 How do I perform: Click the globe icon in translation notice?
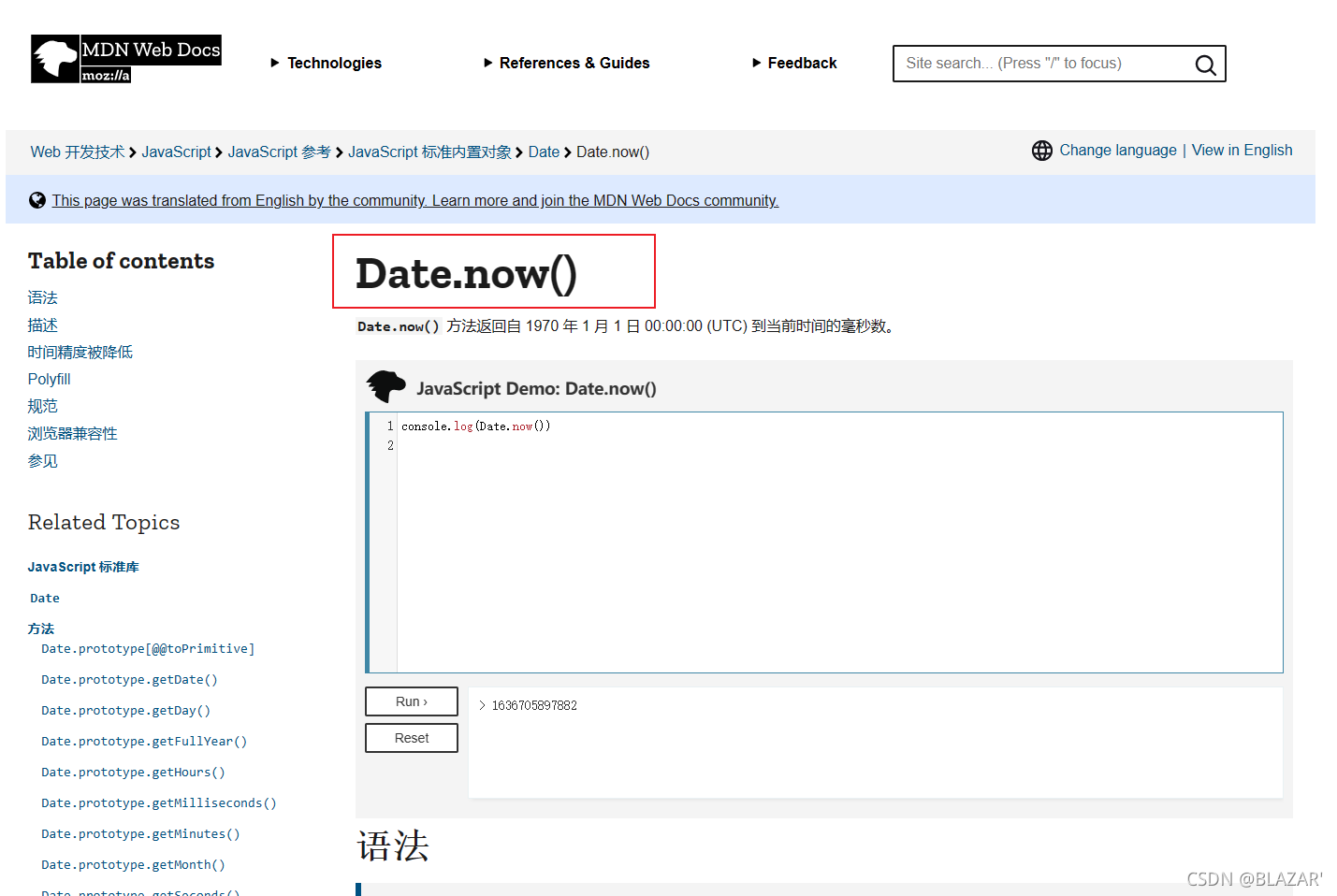coord(37,200)
